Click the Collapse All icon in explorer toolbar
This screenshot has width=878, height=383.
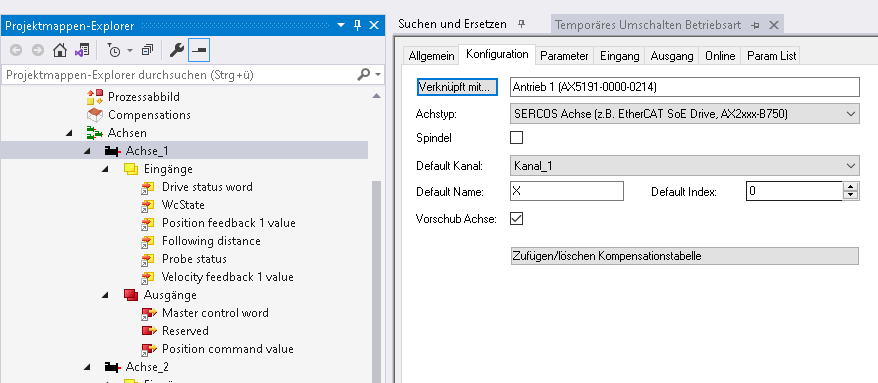pos(147,50)
